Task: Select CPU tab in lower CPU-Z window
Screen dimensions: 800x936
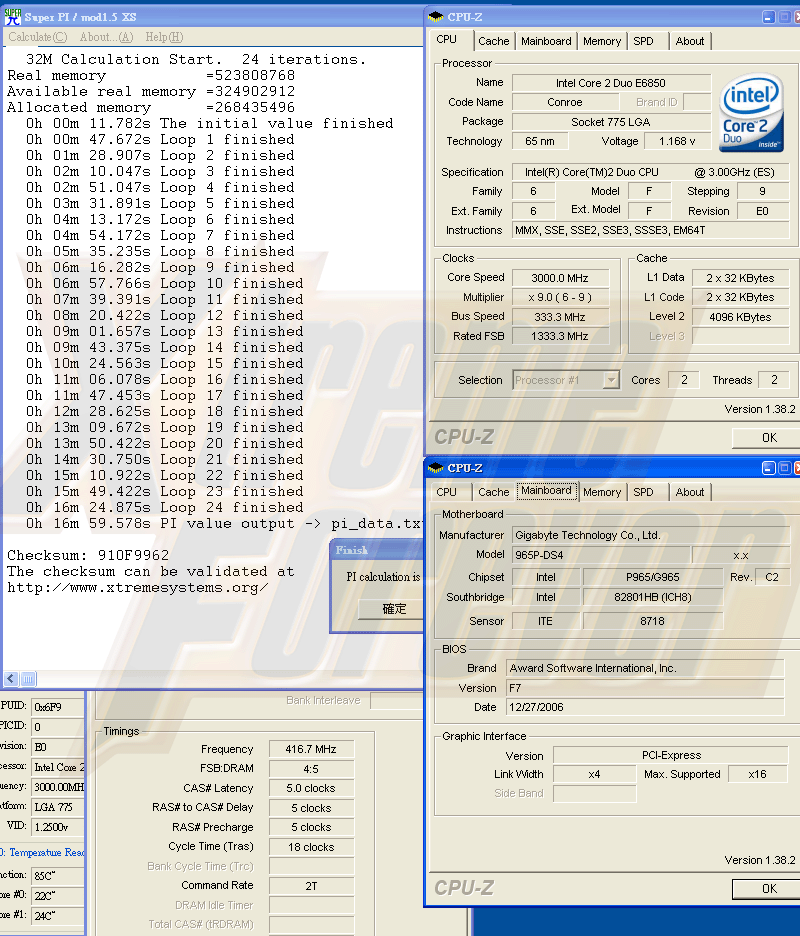Action: click(x=446, y=492)
